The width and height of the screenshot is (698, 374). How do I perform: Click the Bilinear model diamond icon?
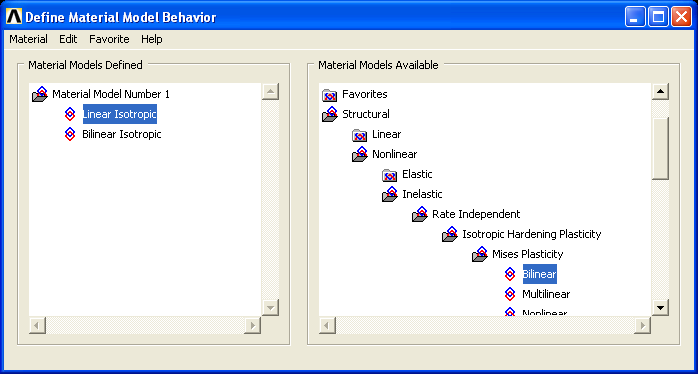[x=510, y=274]
